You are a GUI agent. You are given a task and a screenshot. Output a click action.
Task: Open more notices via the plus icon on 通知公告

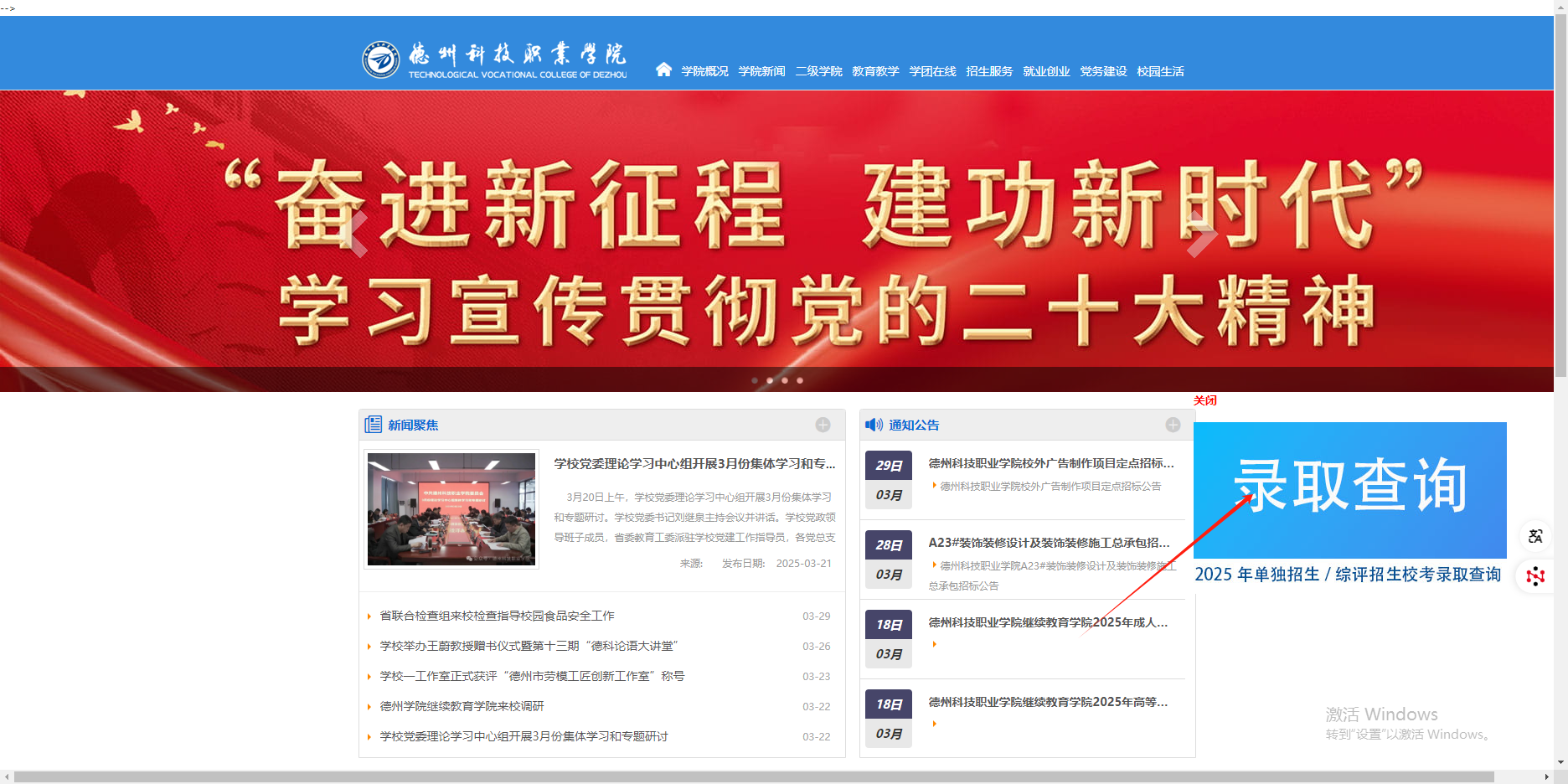[1173, 425]
